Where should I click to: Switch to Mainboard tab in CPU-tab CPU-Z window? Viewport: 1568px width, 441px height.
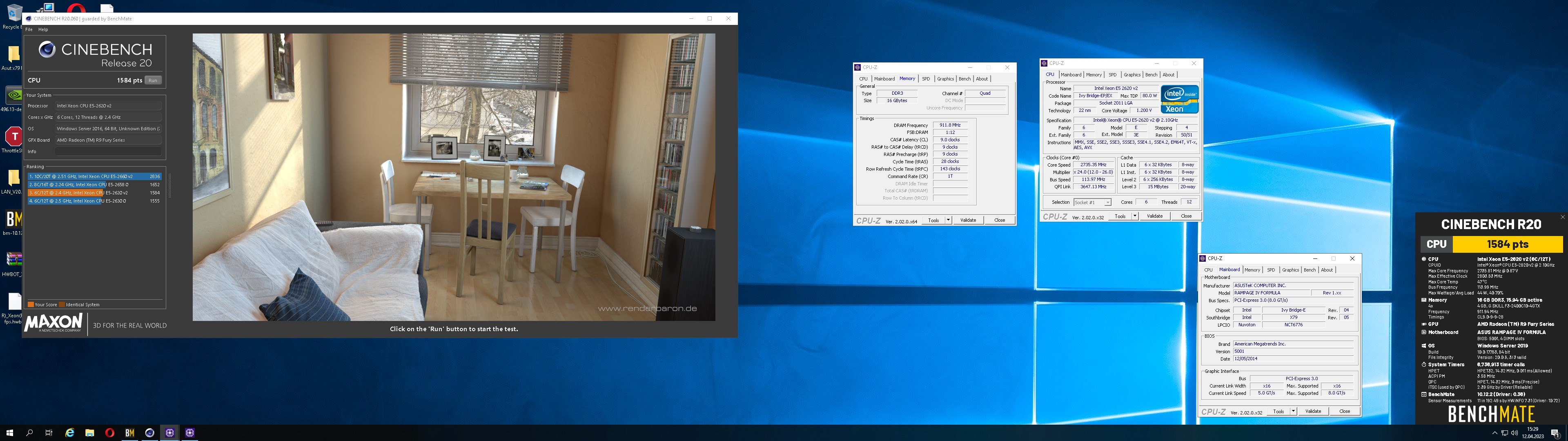coord(1071,75)
